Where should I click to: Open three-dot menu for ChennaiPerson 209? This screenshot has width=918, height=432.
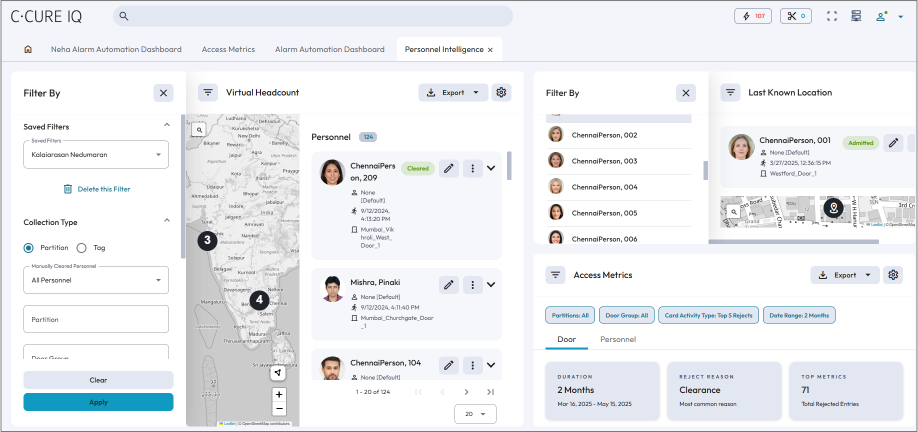pyautogui.click(x=471, y=169)
